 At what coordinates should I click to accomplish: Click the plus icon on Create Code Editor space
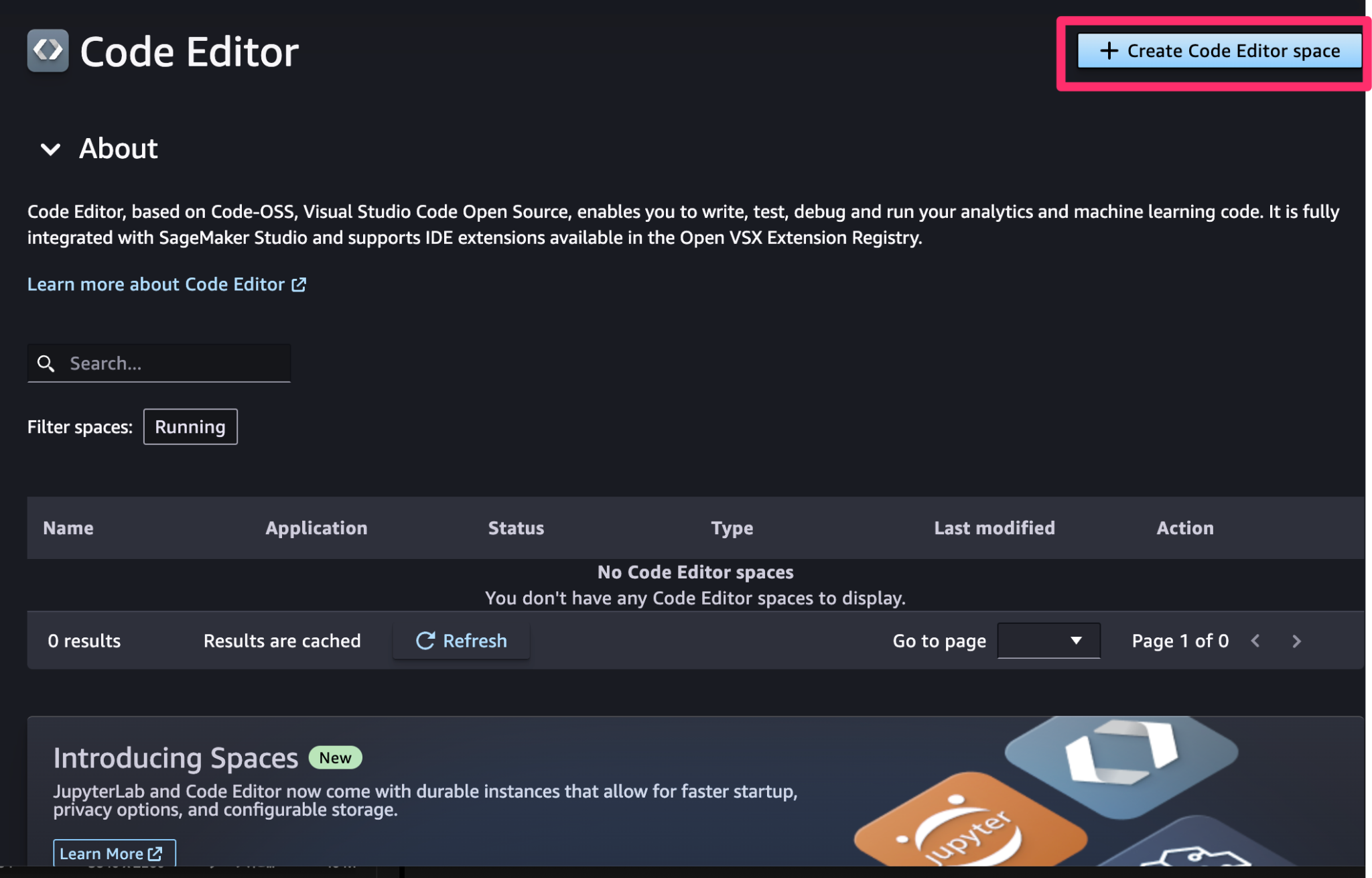[x=1111, y=50]
